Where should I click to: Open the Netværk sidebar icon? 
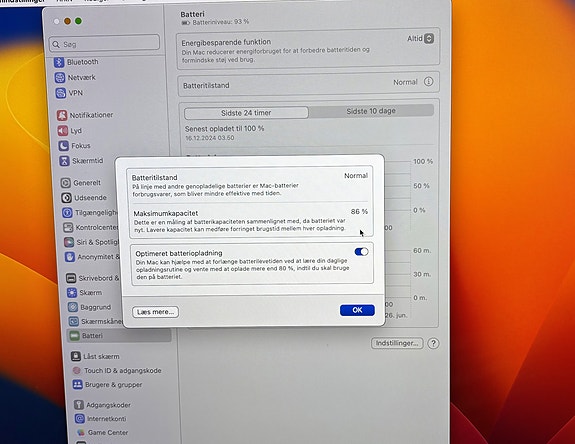point(60,77)
